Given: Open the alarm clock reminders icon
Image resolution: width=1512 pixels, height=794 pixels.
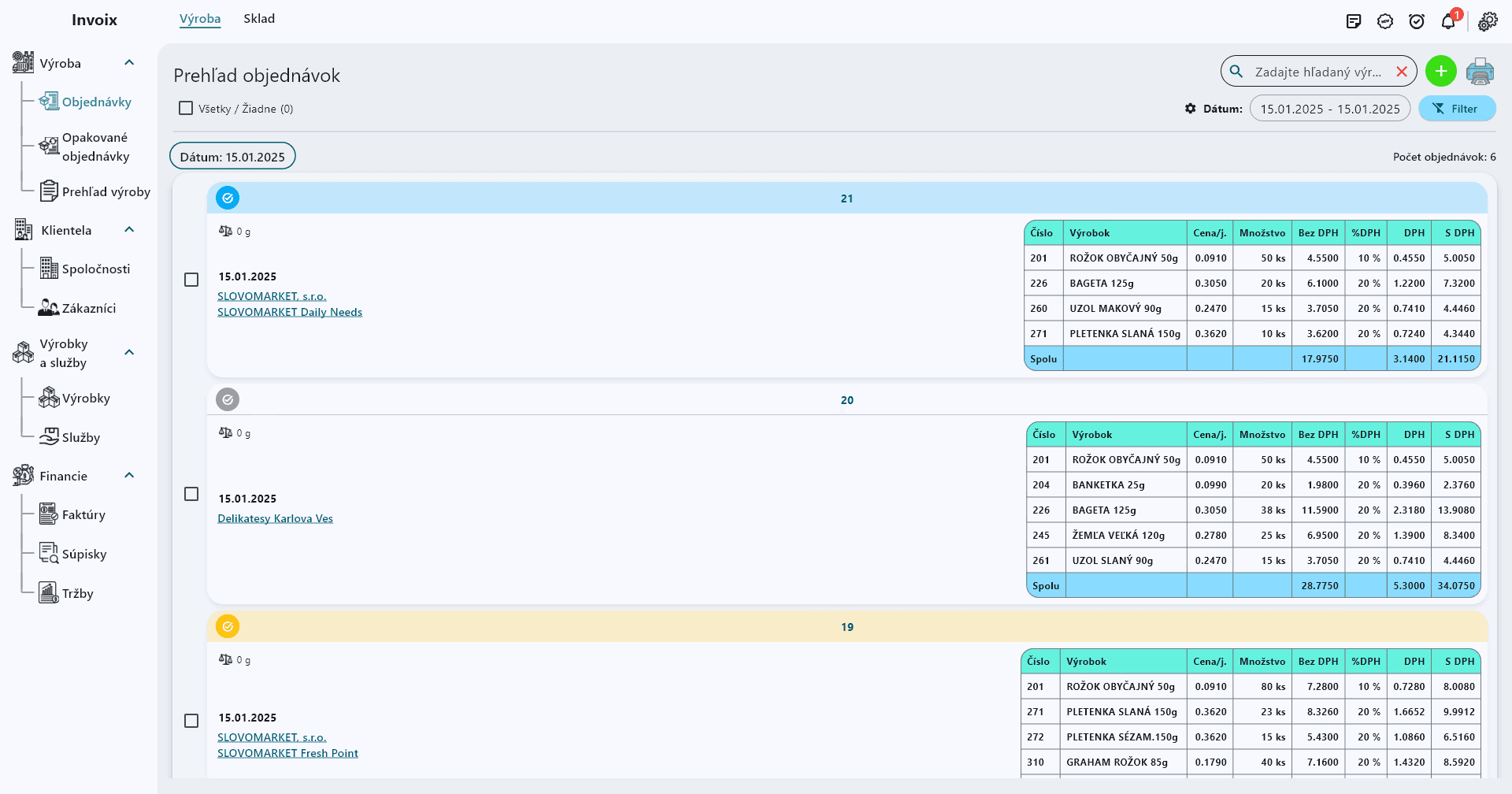Looking at the screenshot, I should (x=1417, y=21).
